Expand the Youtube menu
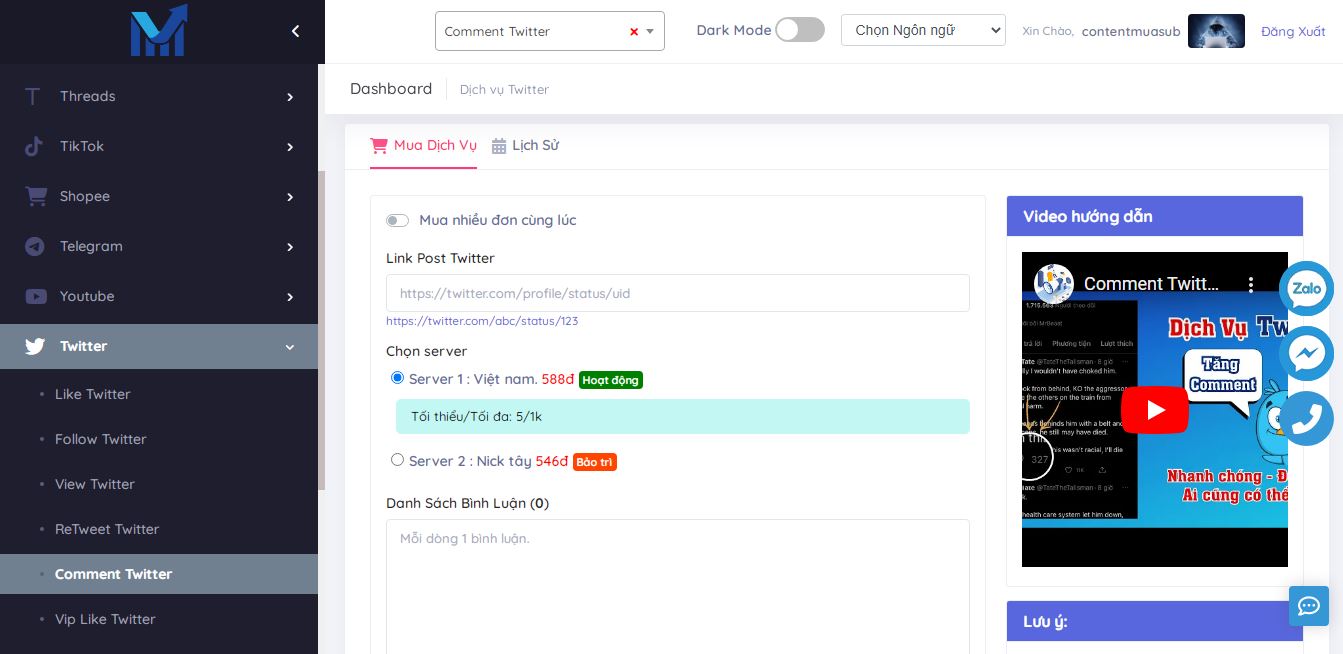This screenshot has width=1343, height=654. [x=290, y=297]
